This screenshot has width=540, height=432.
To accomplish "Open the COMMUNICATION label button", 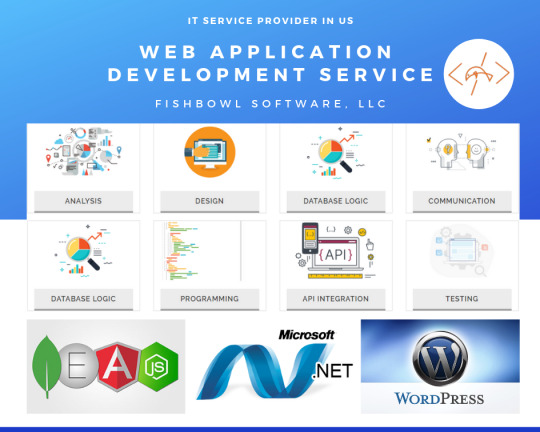I will (462, 201).
